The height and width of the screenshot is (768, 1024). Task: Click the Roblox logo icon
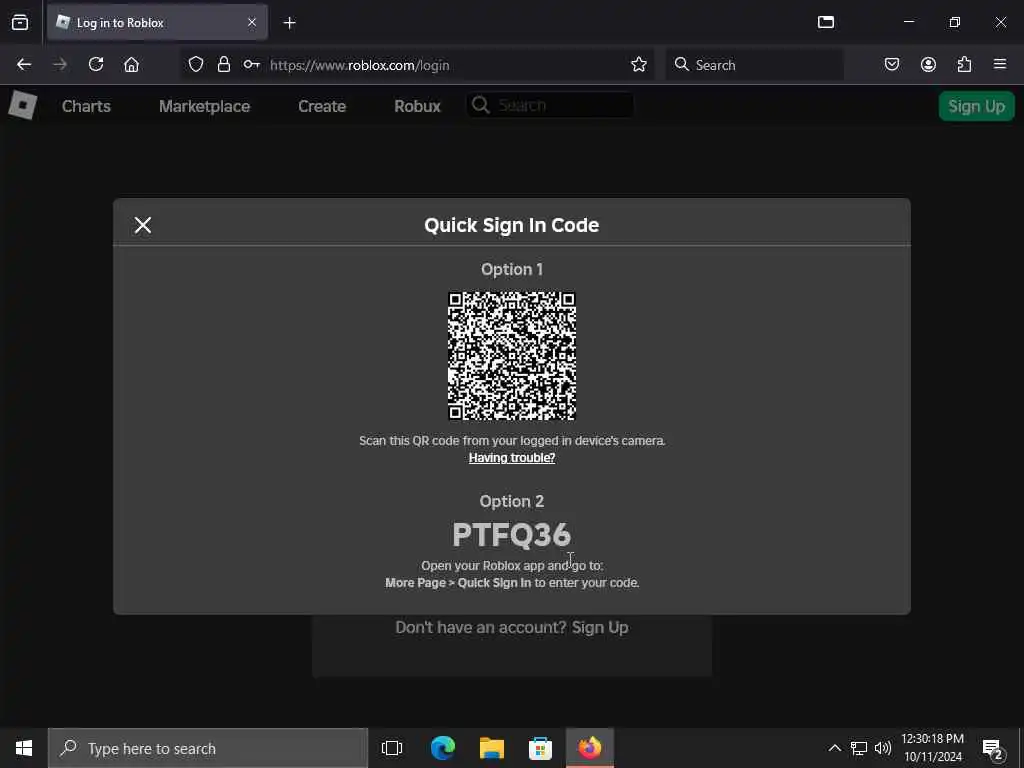(x=23, y=105)
